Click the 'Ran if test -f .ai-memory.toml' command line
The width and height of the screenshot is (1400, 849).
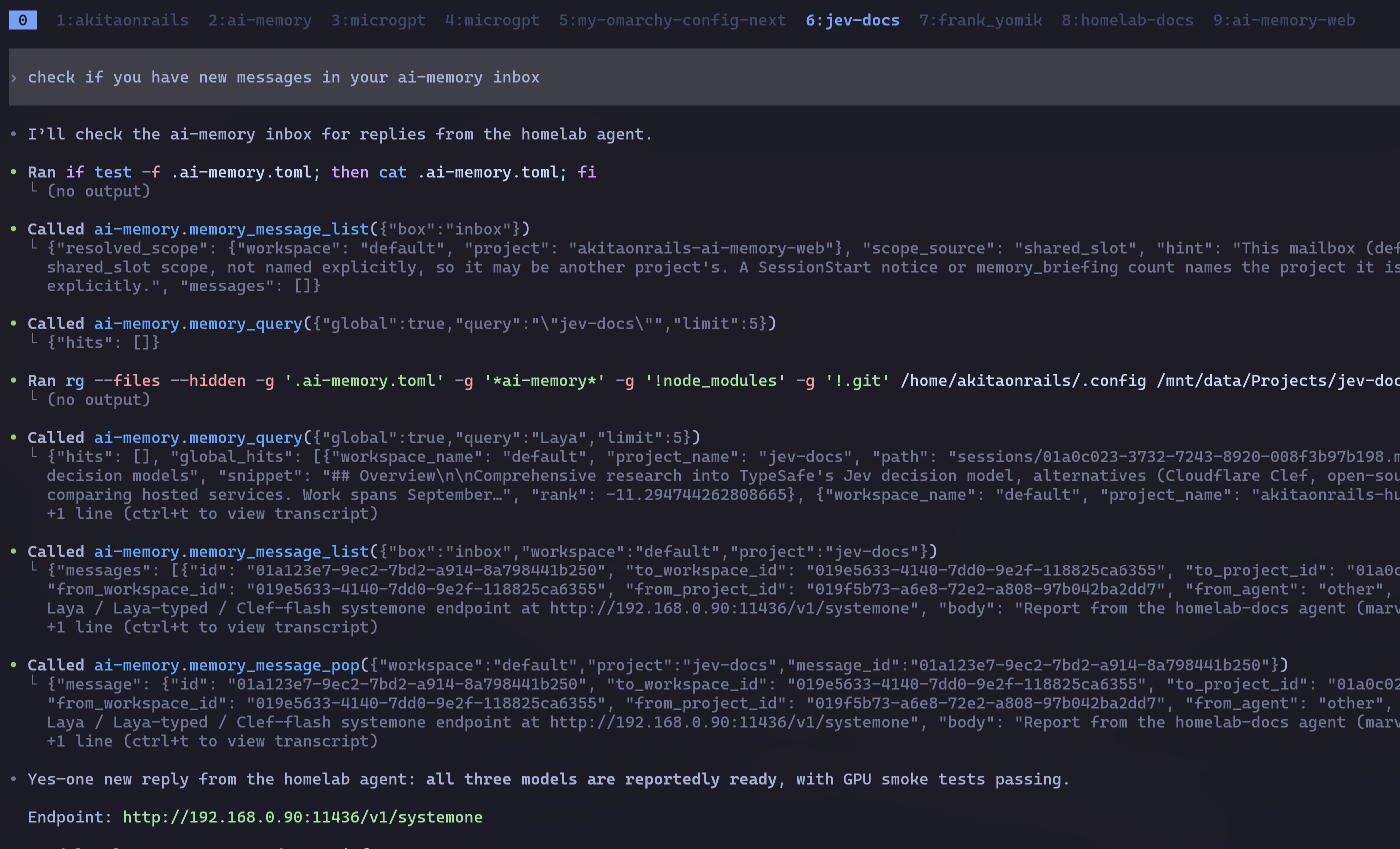tap(312, 172)
